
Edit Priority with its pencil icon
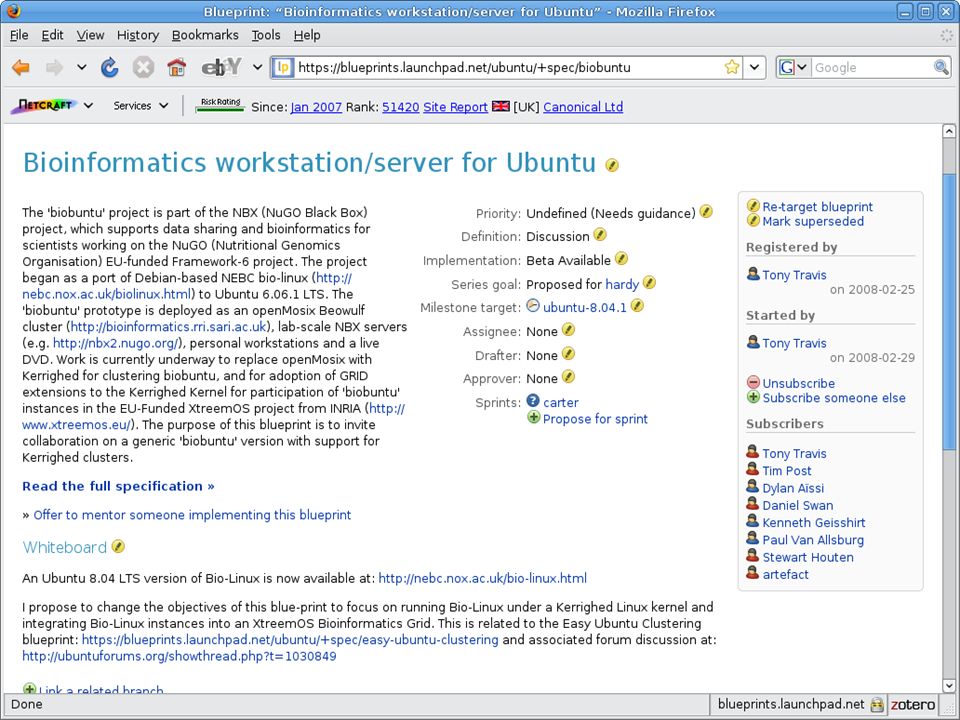706,212
